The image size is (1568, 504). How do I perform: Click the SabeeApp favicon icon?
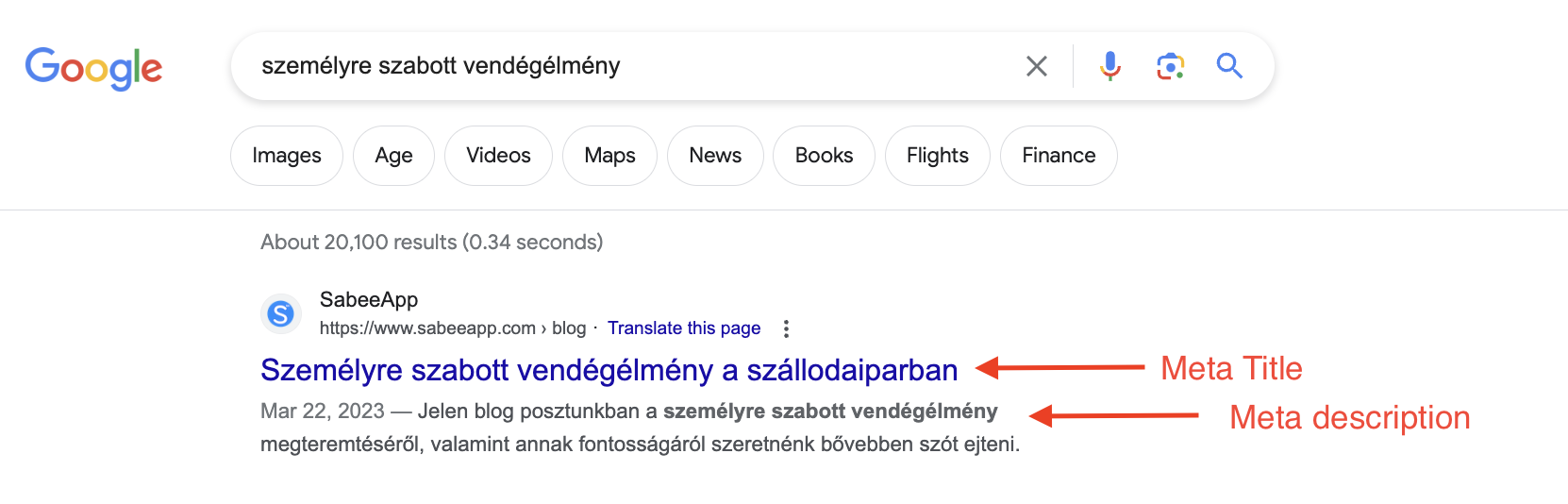click(x=281, y=313)
